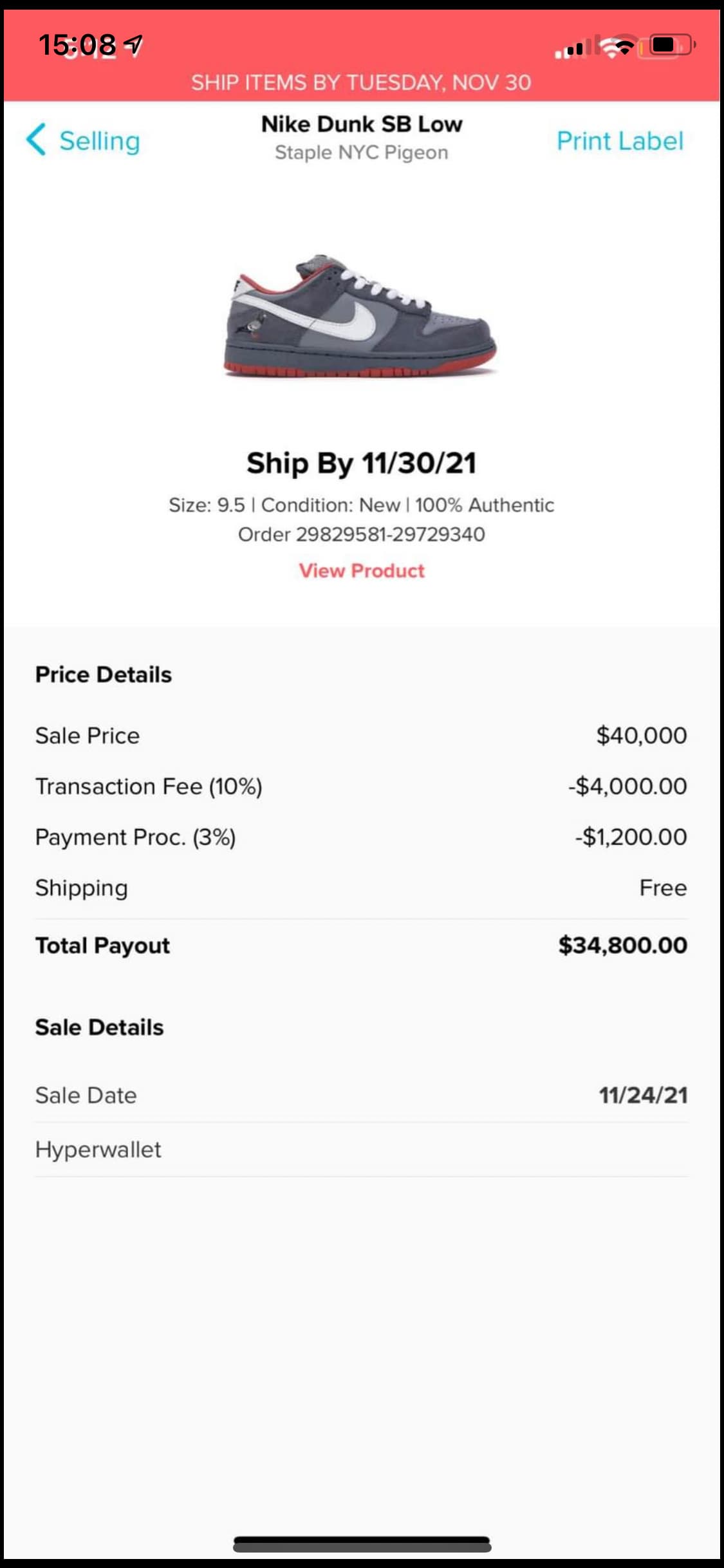Tap the Sale Date row

point(361,1095)
